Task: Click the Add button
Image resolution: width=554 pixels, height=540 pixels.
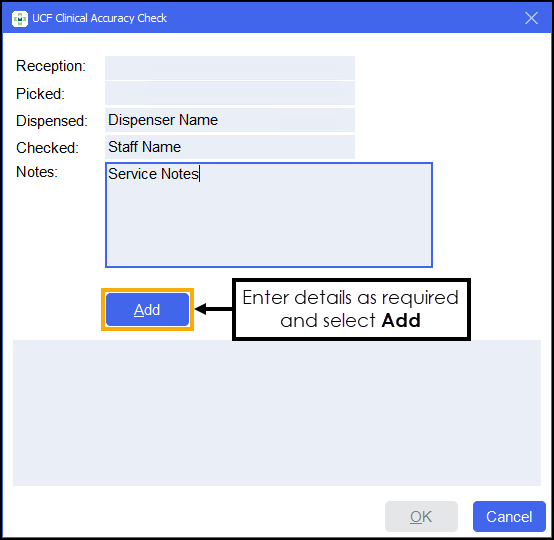Action: pyautogui.click(x=147, y=310)
